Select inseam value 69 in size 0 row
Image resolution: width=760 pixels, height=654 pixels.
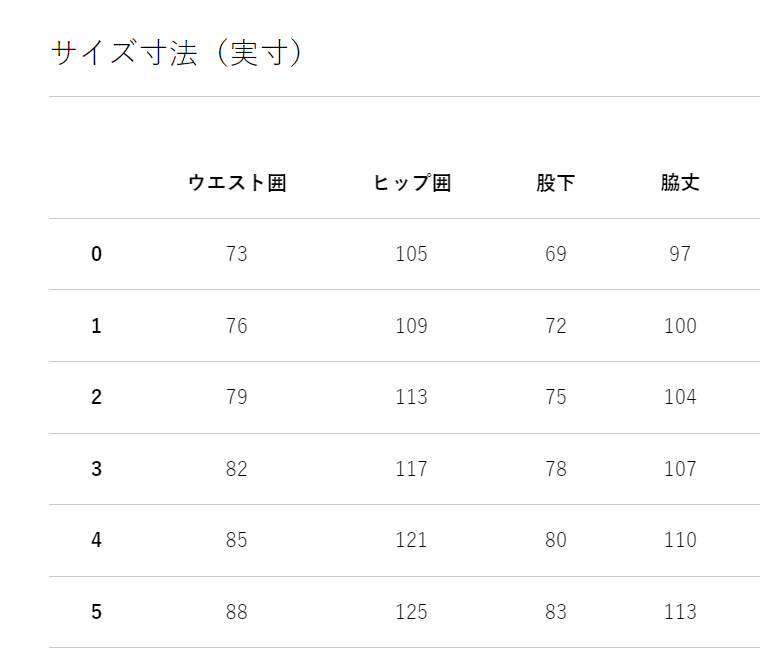pos(556,254)
